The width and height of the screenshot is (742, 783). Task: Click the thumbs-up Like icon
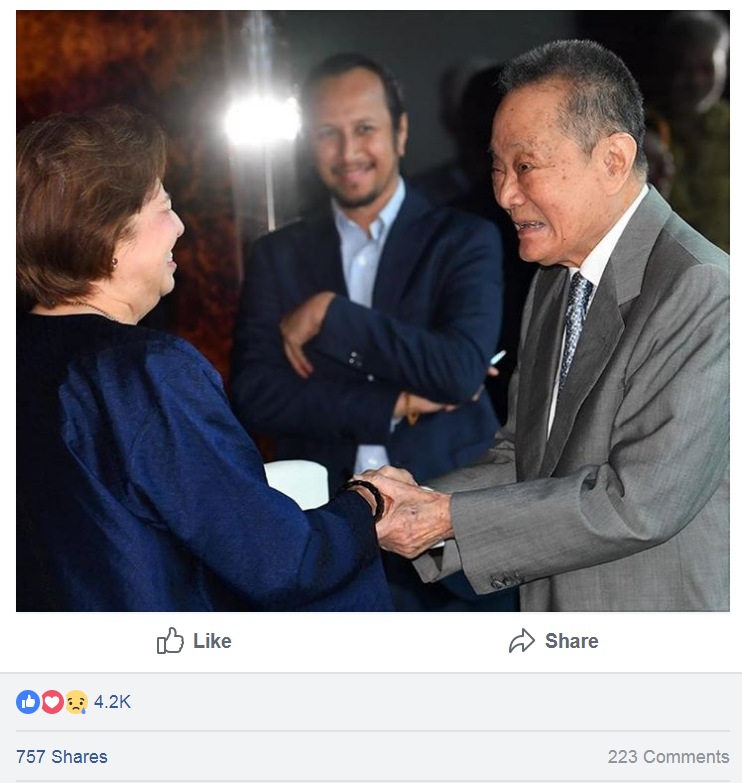pos(171,641)
